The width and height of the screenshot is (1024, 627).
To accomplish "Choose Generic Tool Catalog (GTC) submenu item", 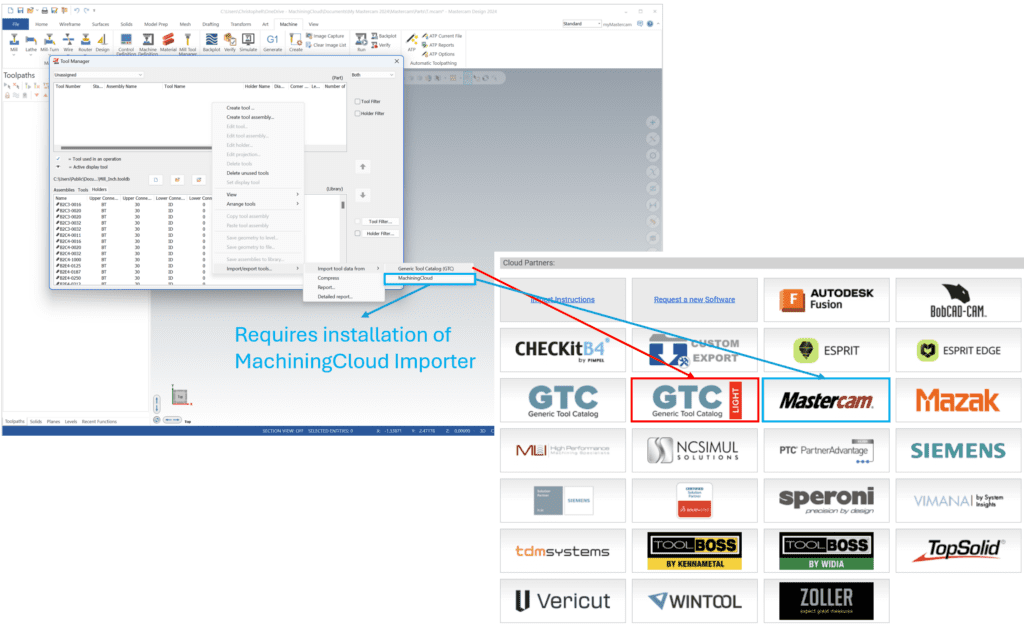I will pos(425,268).
